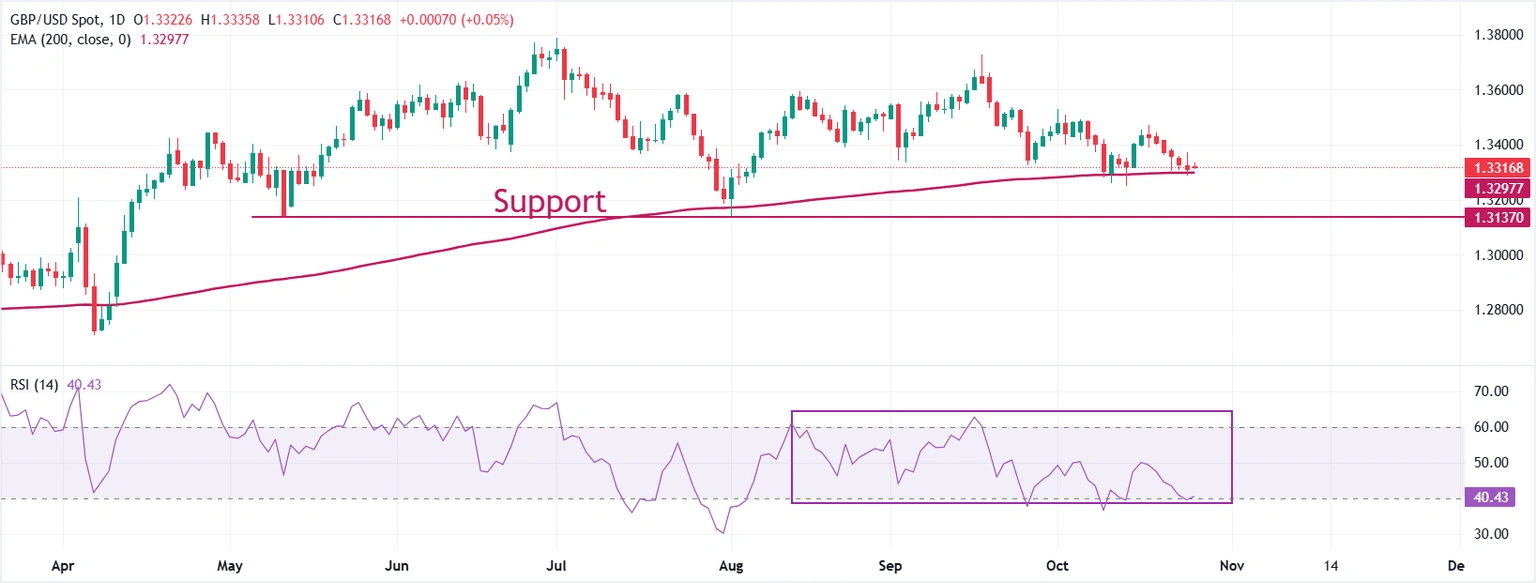This screenshot has width=1536, height=583.
Task: Click the RSI (14) indicator legend
Action: (x=34, y=384)
